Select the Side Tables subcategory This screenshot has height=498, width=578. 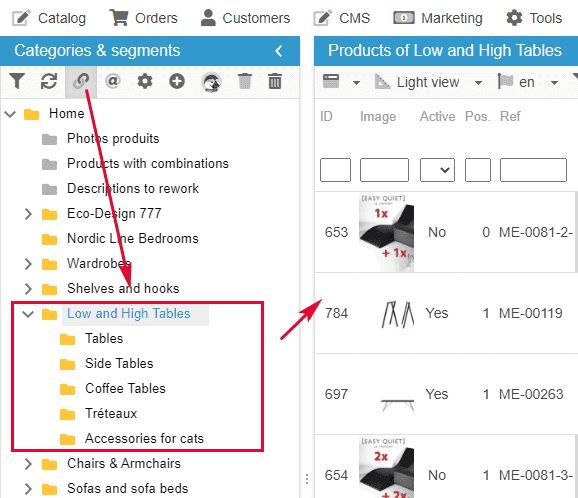(x=119, y=363)
